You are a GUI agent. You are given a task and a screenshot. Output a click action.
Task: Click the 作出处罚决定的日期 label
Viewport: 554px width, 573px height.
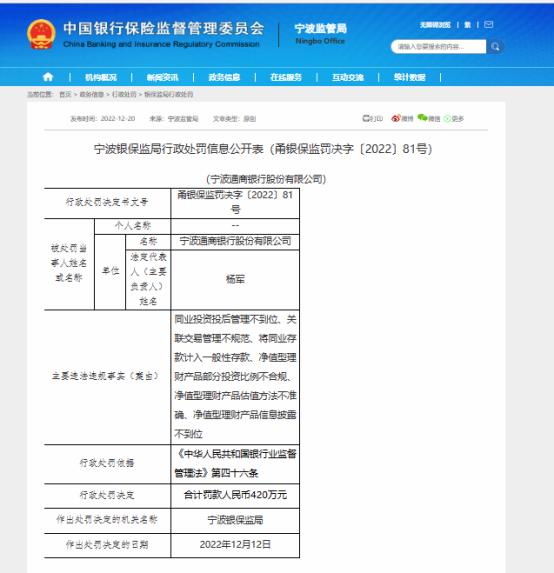coord(107,545)
